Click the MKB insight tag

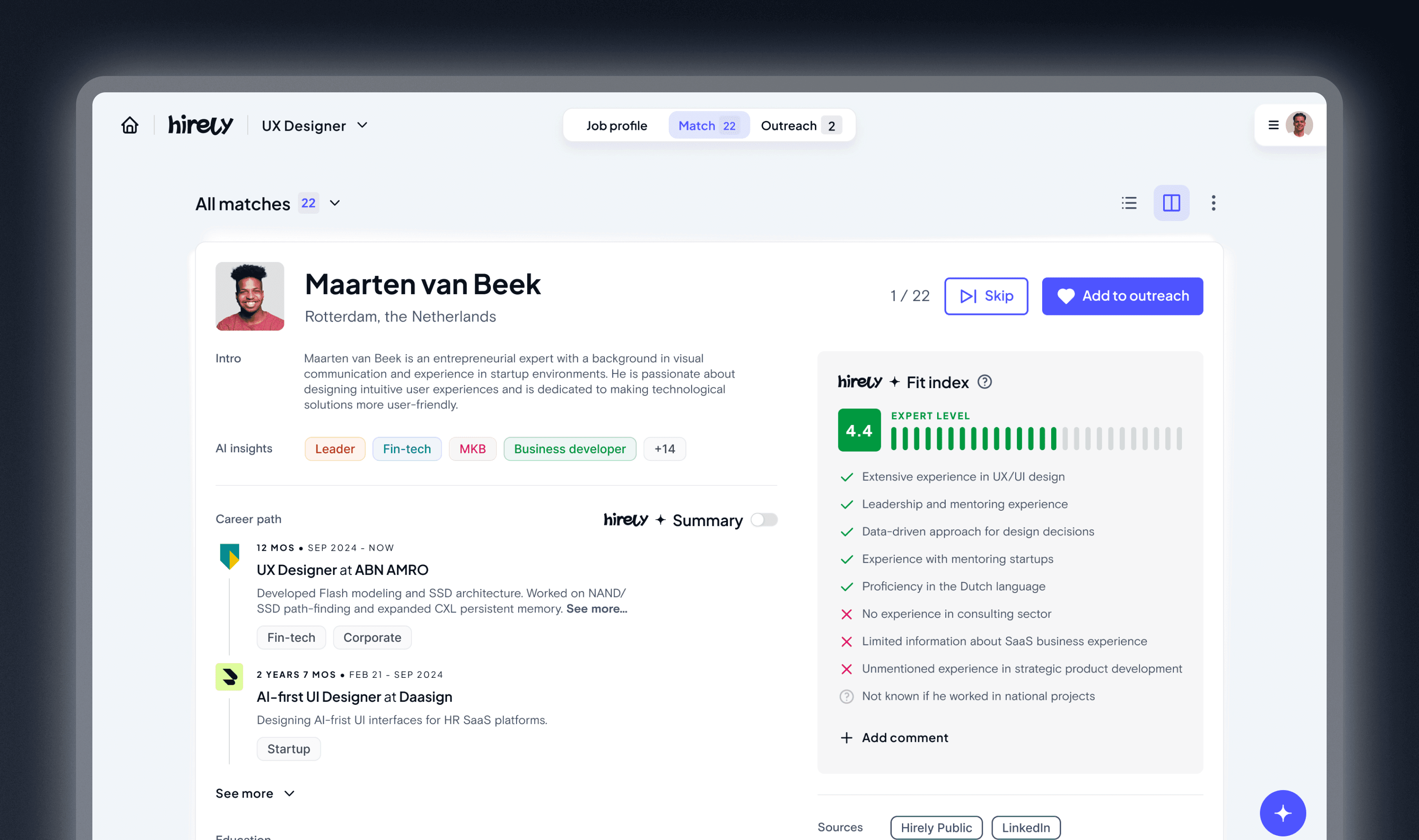click(x=472, y=449)
